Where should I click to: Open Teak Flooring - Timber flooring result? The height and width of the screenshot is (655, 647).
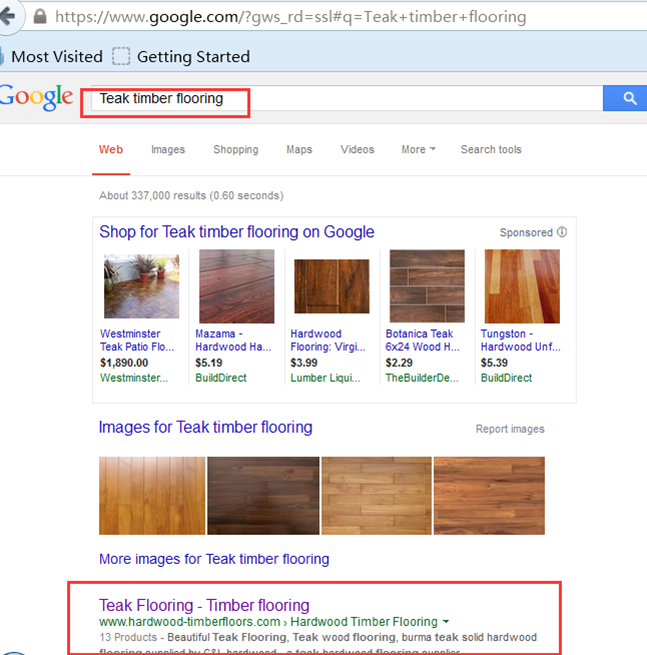click(204, 605)
